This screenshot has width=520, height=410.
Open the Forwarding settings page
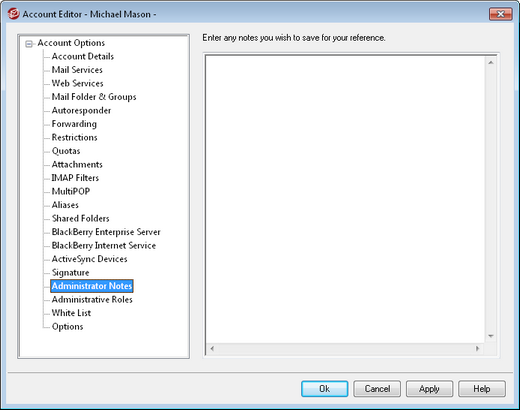click(74, 124)
